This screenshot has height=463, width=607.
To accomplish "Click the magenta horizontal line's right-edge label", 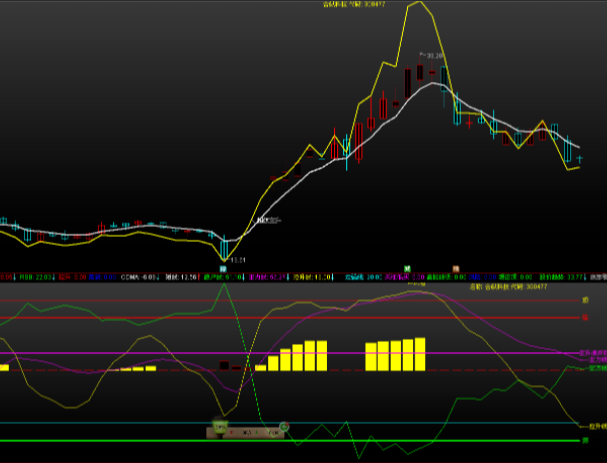I will click(x=593, y=353).
